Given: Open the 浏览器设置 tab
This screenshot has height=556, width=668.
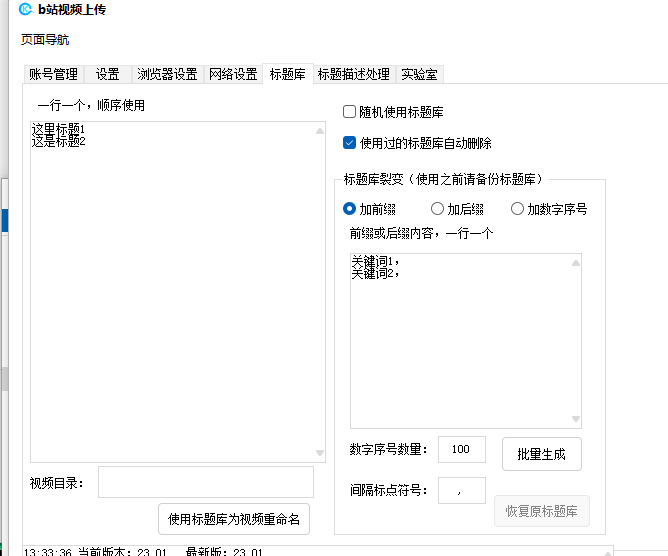Looking at the screenshot, I should tap(167, 75).
